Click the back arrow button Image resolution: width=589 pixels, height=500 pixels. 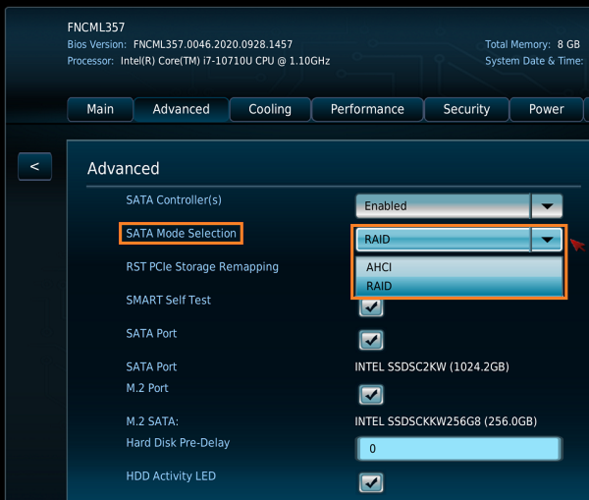(x=35, y=166)
